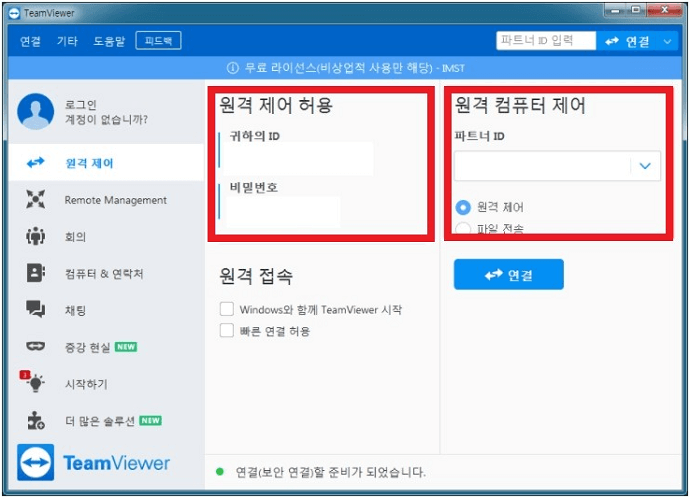Close the TeamViewer window
The width and height of the screenshot is (689, 497).
pos(664,11)
